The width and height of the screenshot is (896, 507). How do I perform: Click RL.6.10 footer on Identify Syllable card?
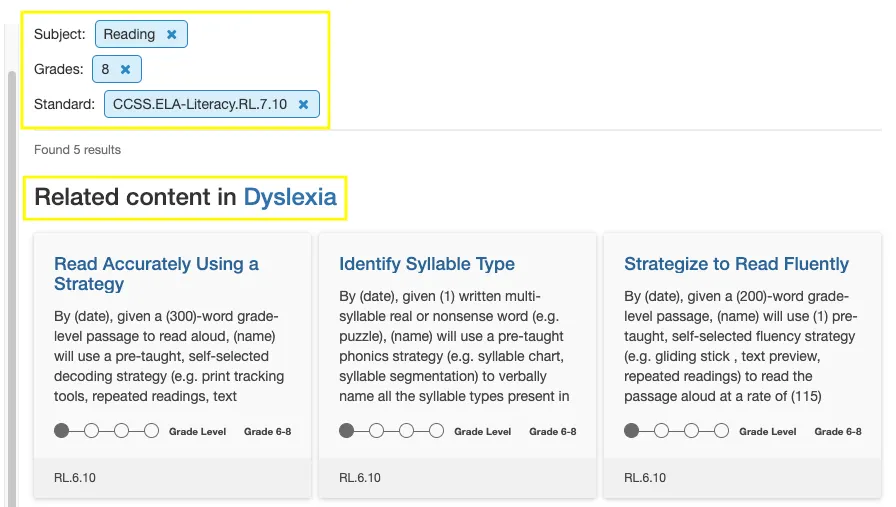[360, 477]
